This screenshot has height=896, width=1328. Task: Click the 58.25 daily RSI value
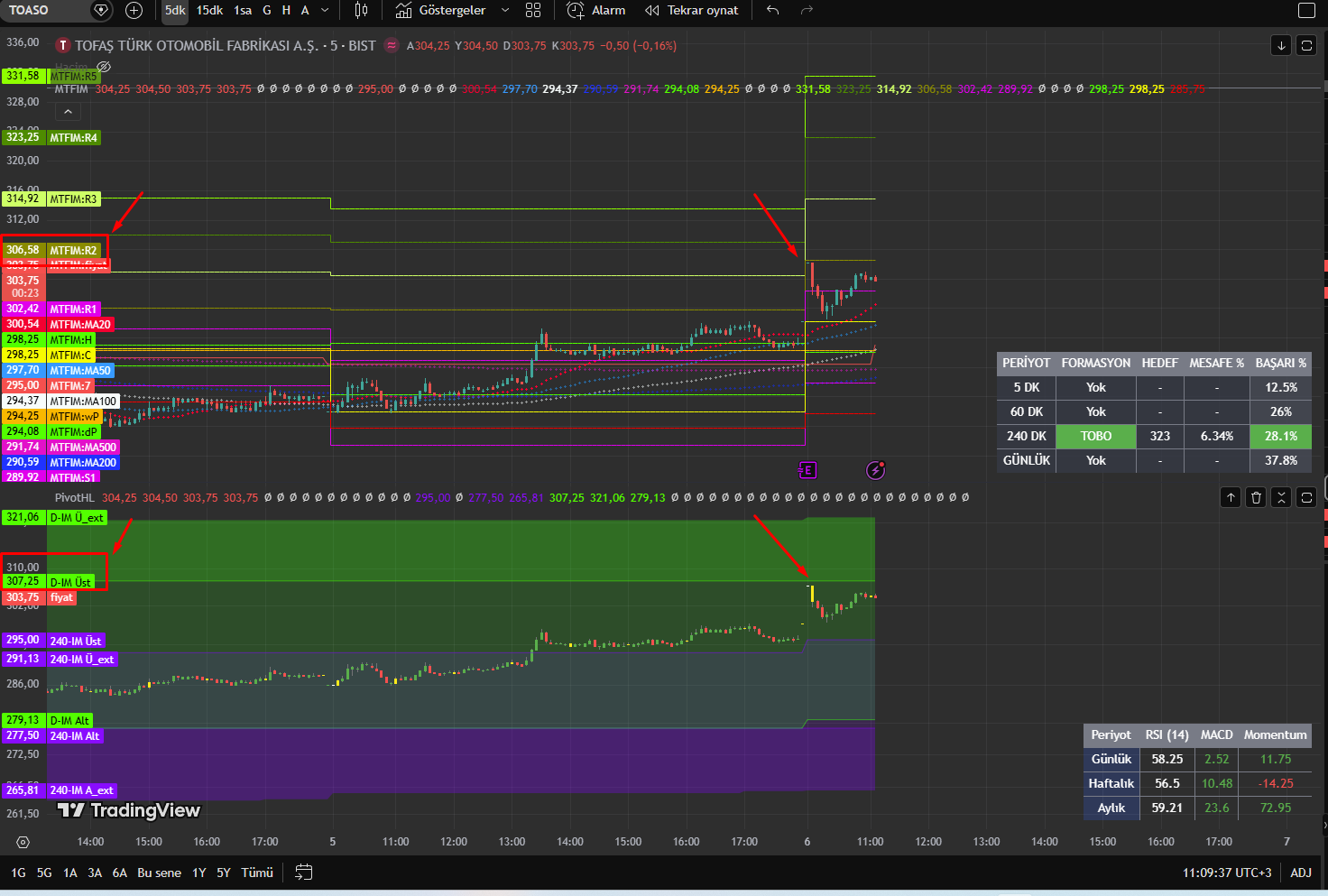tap(1167, 759)
